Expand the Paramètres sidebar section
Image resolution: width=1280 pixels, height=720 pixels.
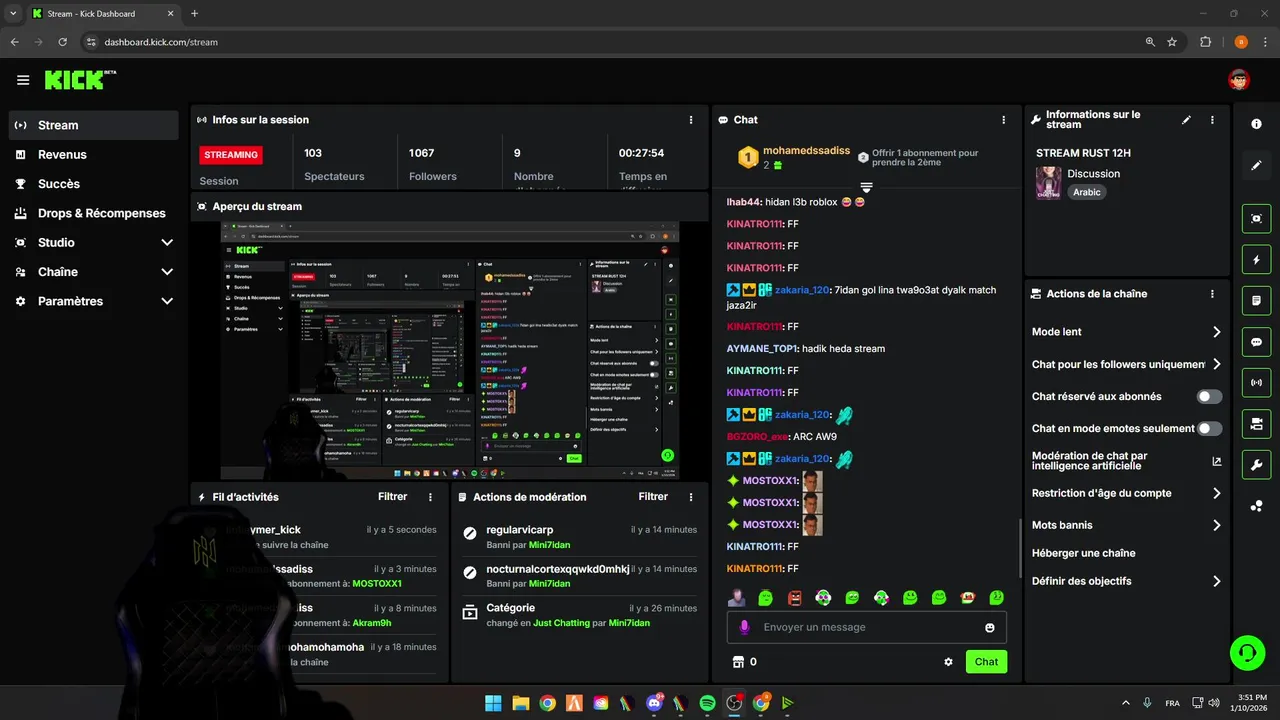pyautogui.click(x=94, y=301)
